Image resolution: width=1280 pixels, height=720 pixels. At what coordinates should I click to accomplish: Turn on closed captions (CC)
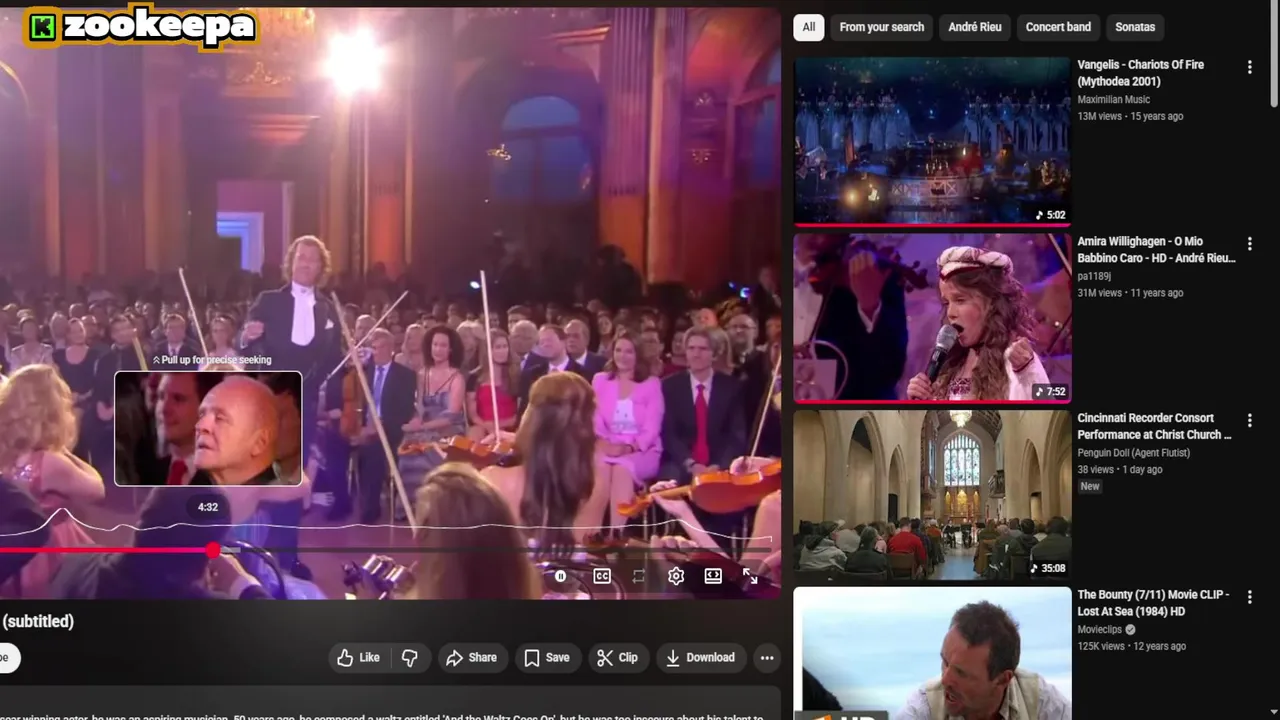pyautogui.click(x=602, y=576)
